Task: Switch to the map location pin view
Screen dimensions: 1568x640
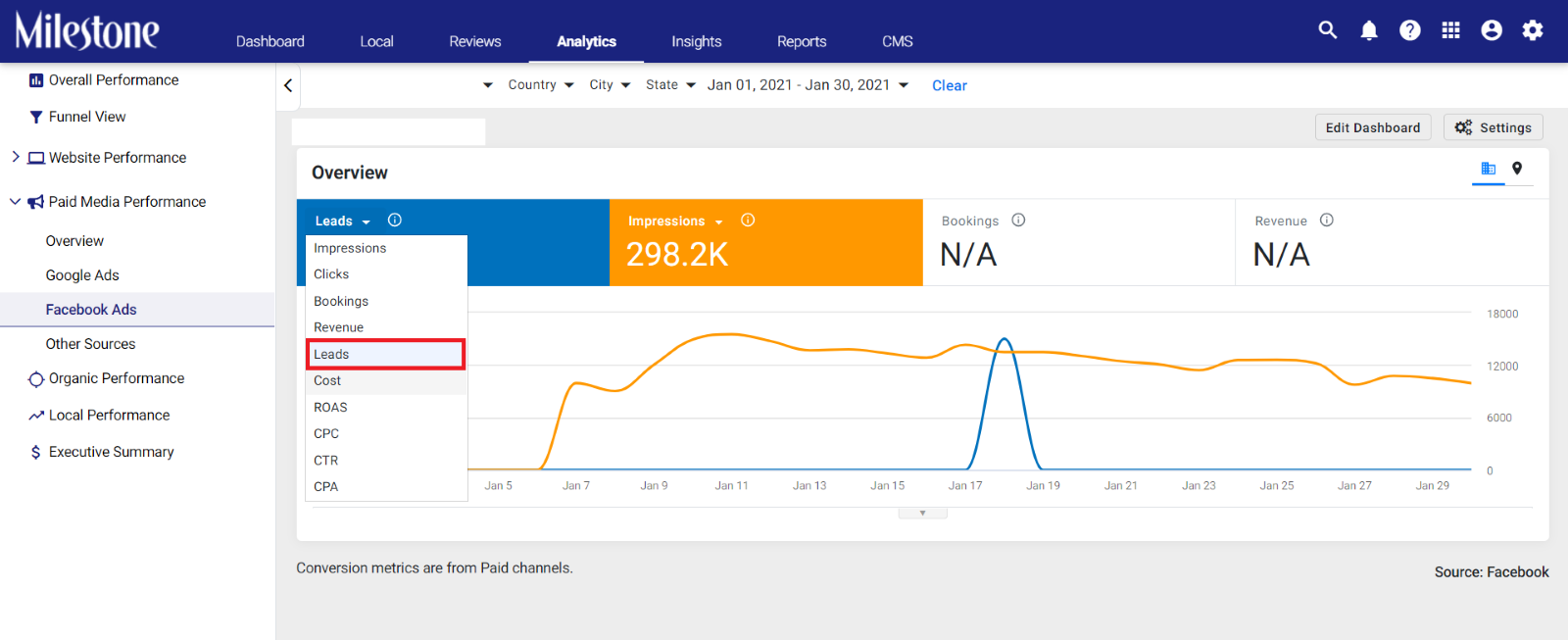Action: tap(1517, 169)
